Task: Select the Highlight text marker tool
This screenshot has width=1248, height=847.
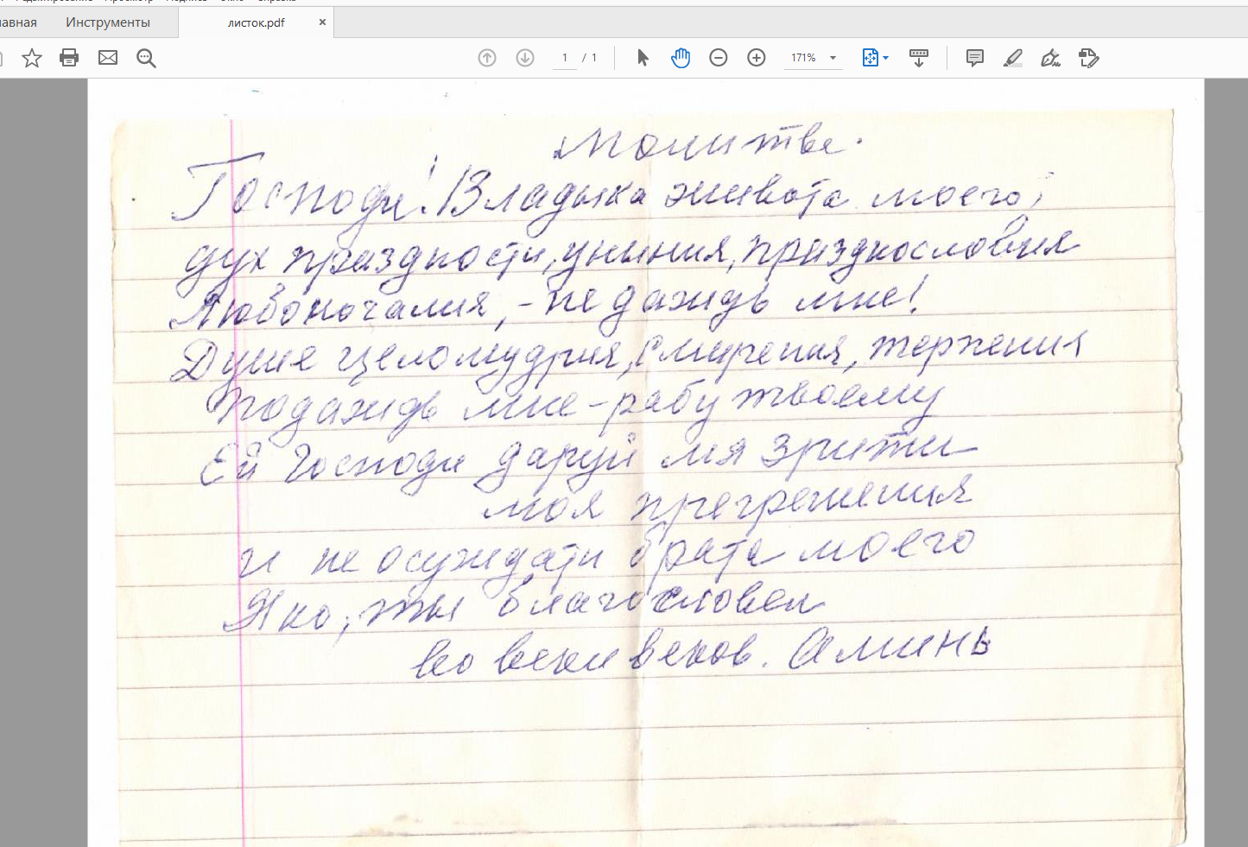Action: (1013, 58)
